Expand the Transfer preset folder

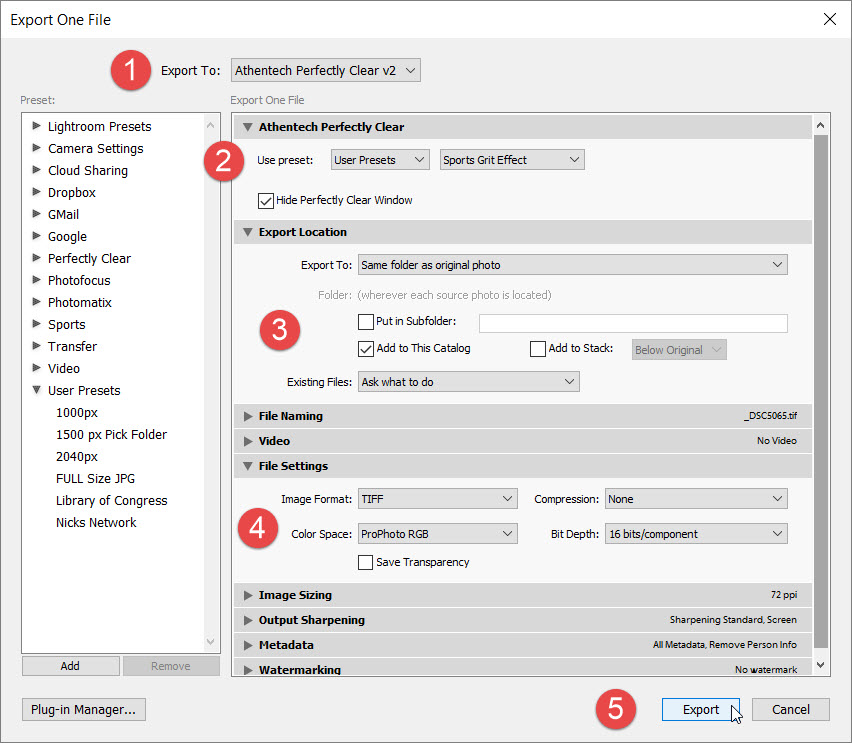click(x=36, y=346)
